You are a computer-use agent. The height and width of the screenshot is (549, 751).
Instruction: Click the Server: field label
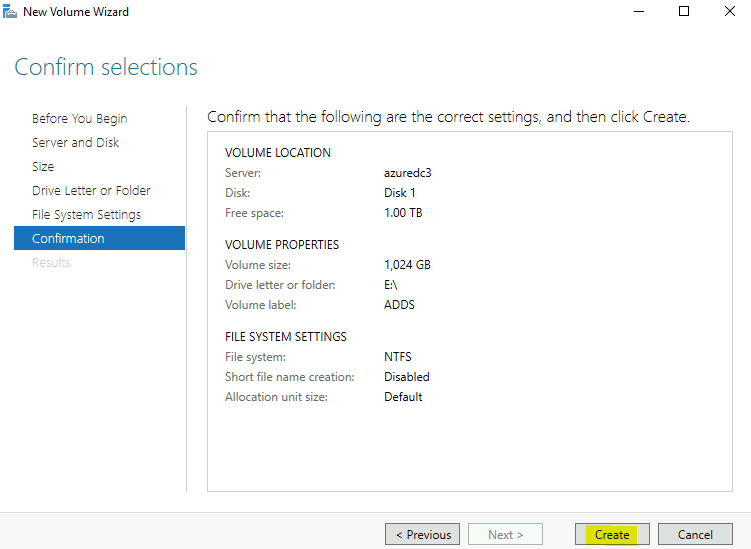pyautogui.click(x=243, y=172)
